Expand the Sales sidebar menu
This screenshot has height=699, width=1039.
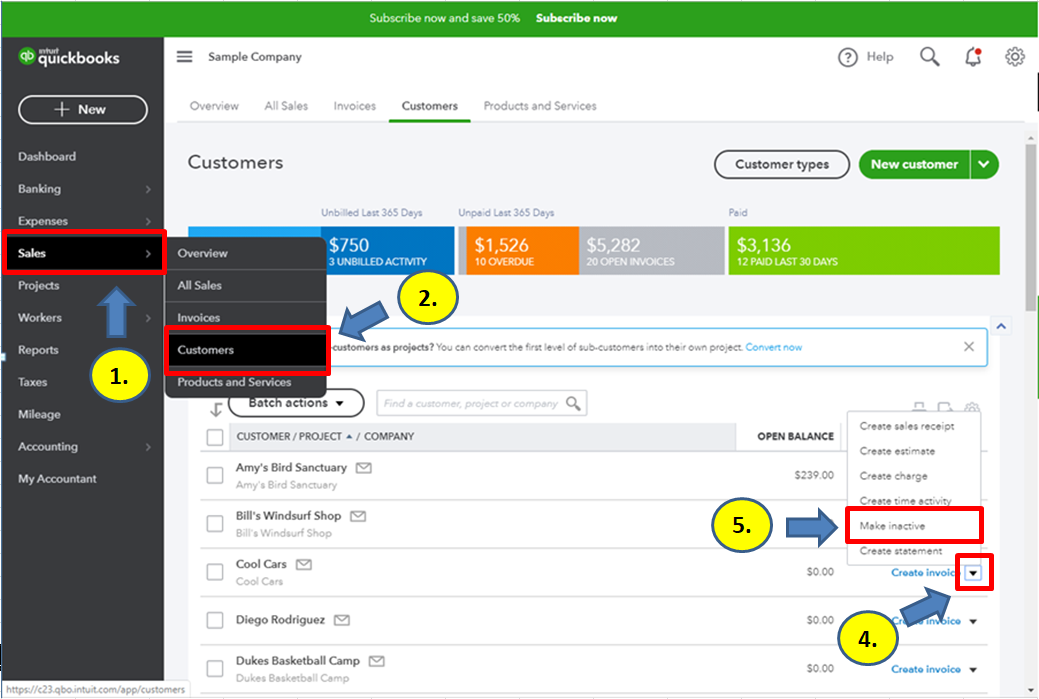point(84,253)
